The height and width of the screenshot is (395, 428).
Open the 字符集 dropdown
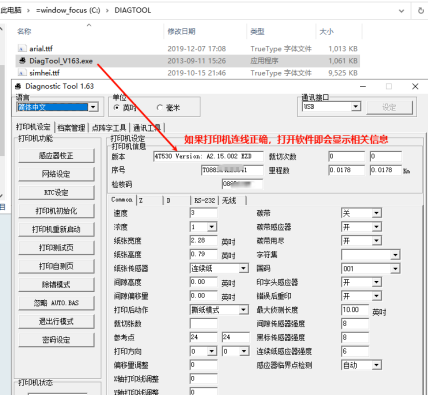395,255
